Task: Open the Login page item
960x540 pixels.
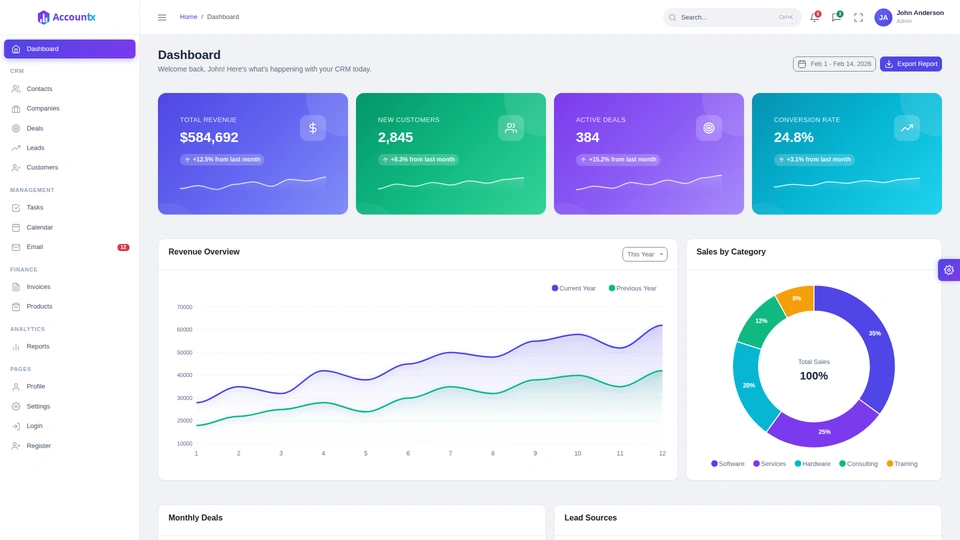Action: click(x=70, y=426)
